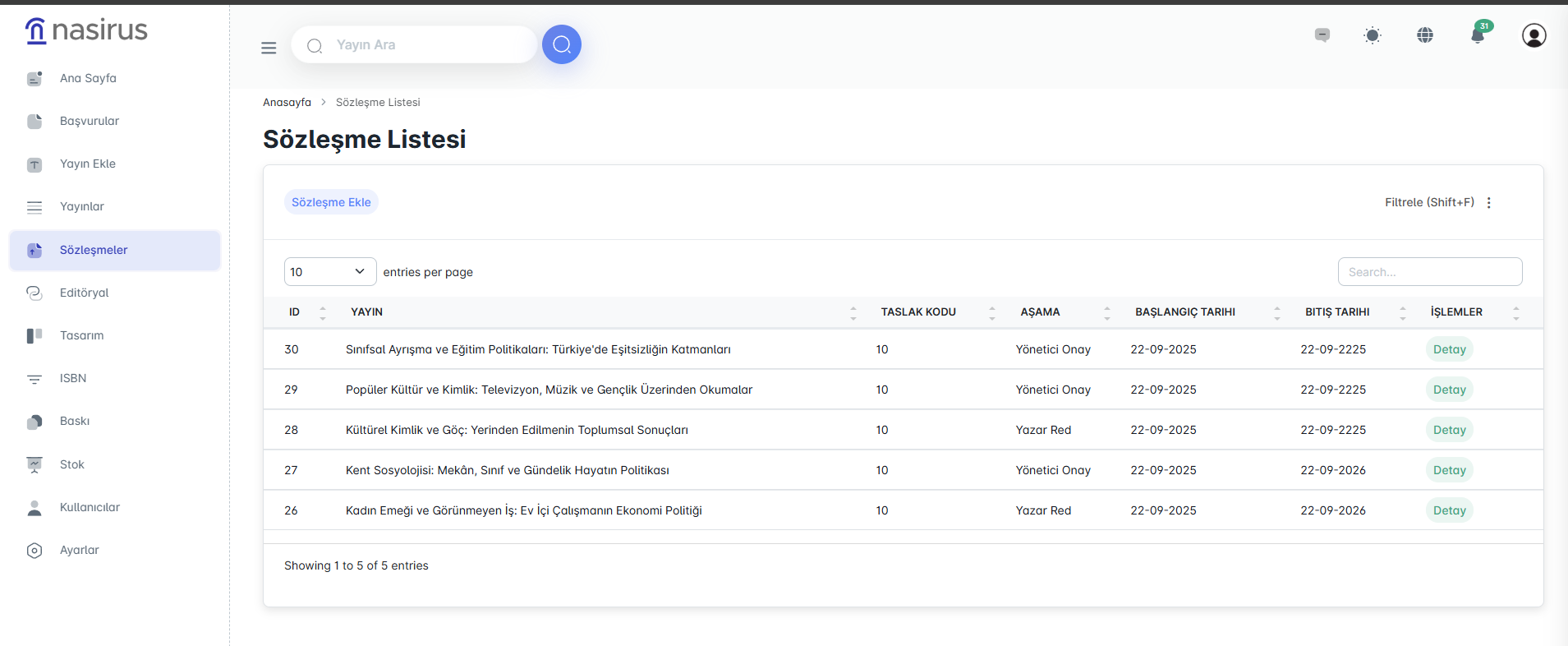
Task: Click the nasirus logo
Action: click(x=86, y=30)
